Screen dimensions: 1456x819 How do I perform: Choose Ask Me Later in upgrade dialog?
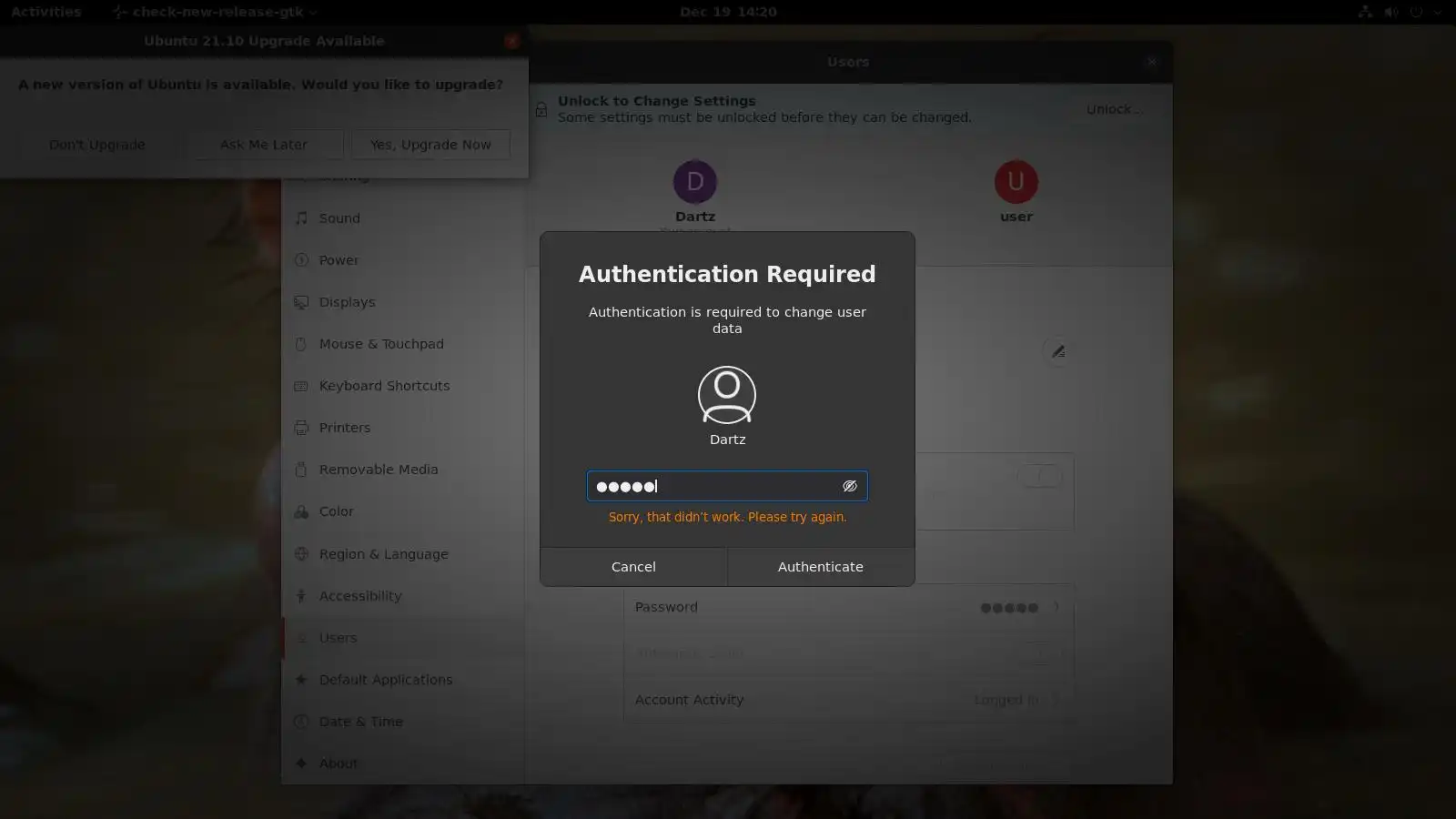tap(263, 145)
